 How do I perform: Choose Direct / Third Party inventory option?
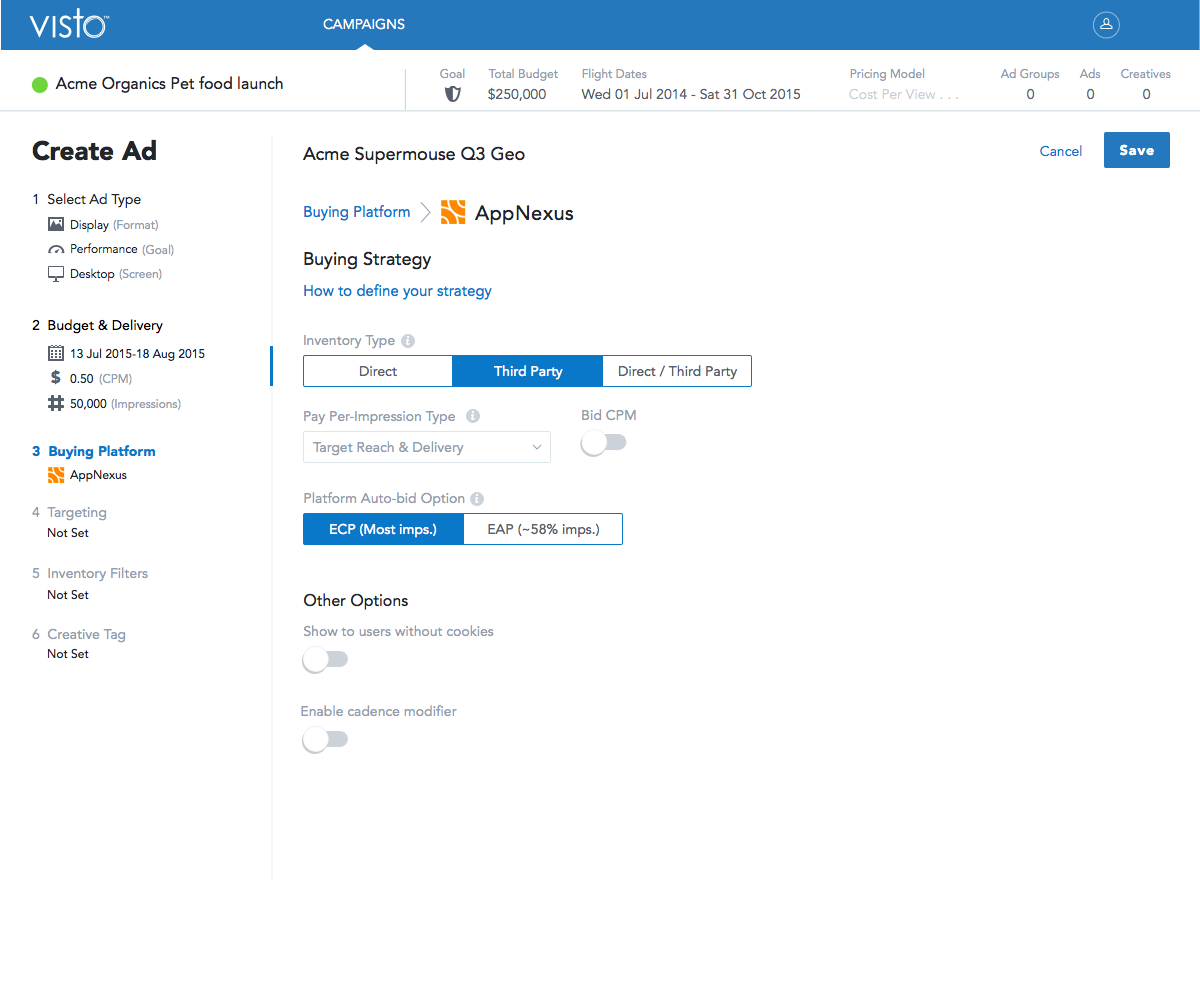click(x=677, y=371)
